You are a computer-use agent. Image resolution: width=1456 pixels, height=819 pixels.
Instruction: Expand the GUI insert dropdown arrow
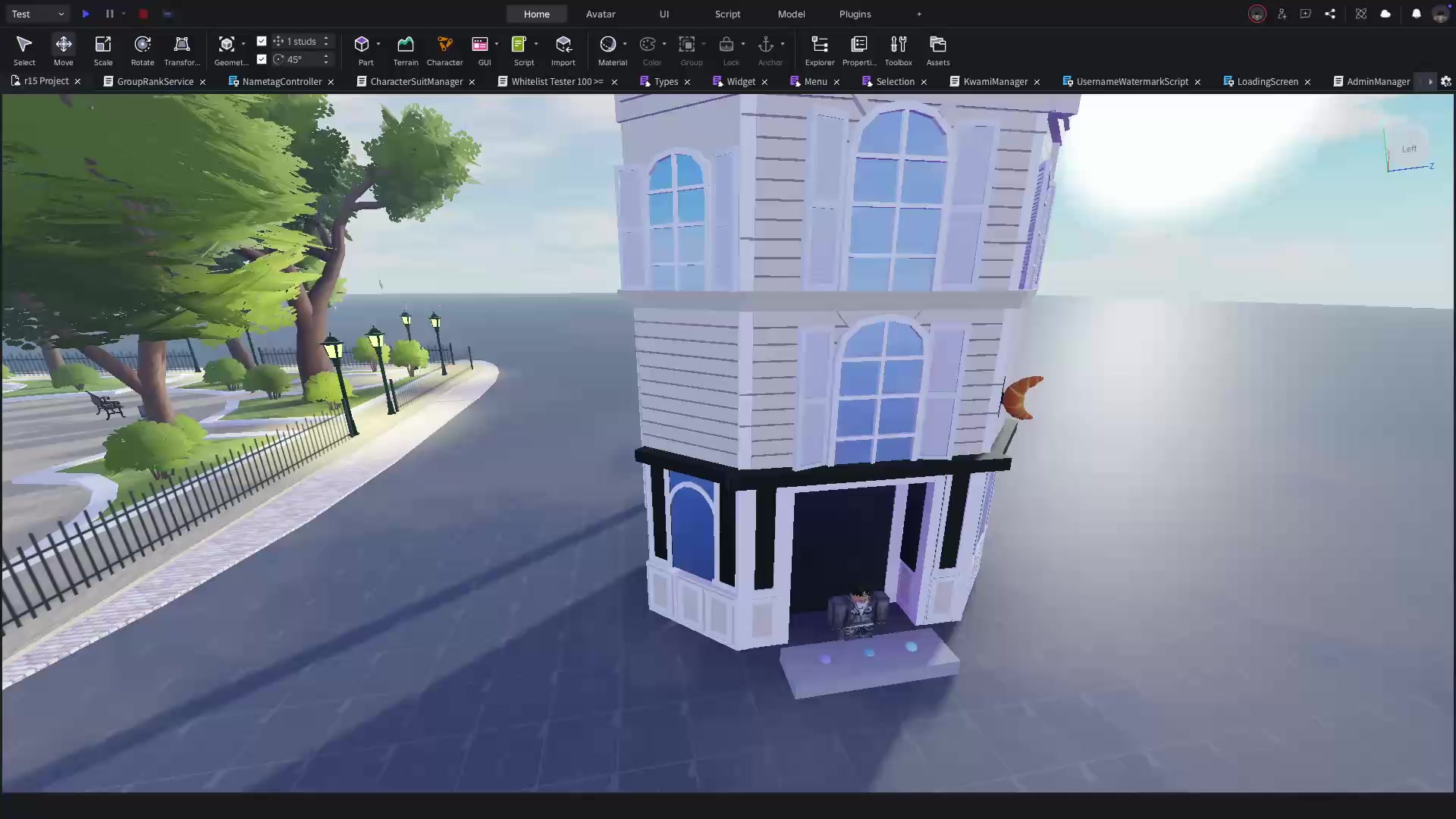pyautogui.click(x=497, y=44)
